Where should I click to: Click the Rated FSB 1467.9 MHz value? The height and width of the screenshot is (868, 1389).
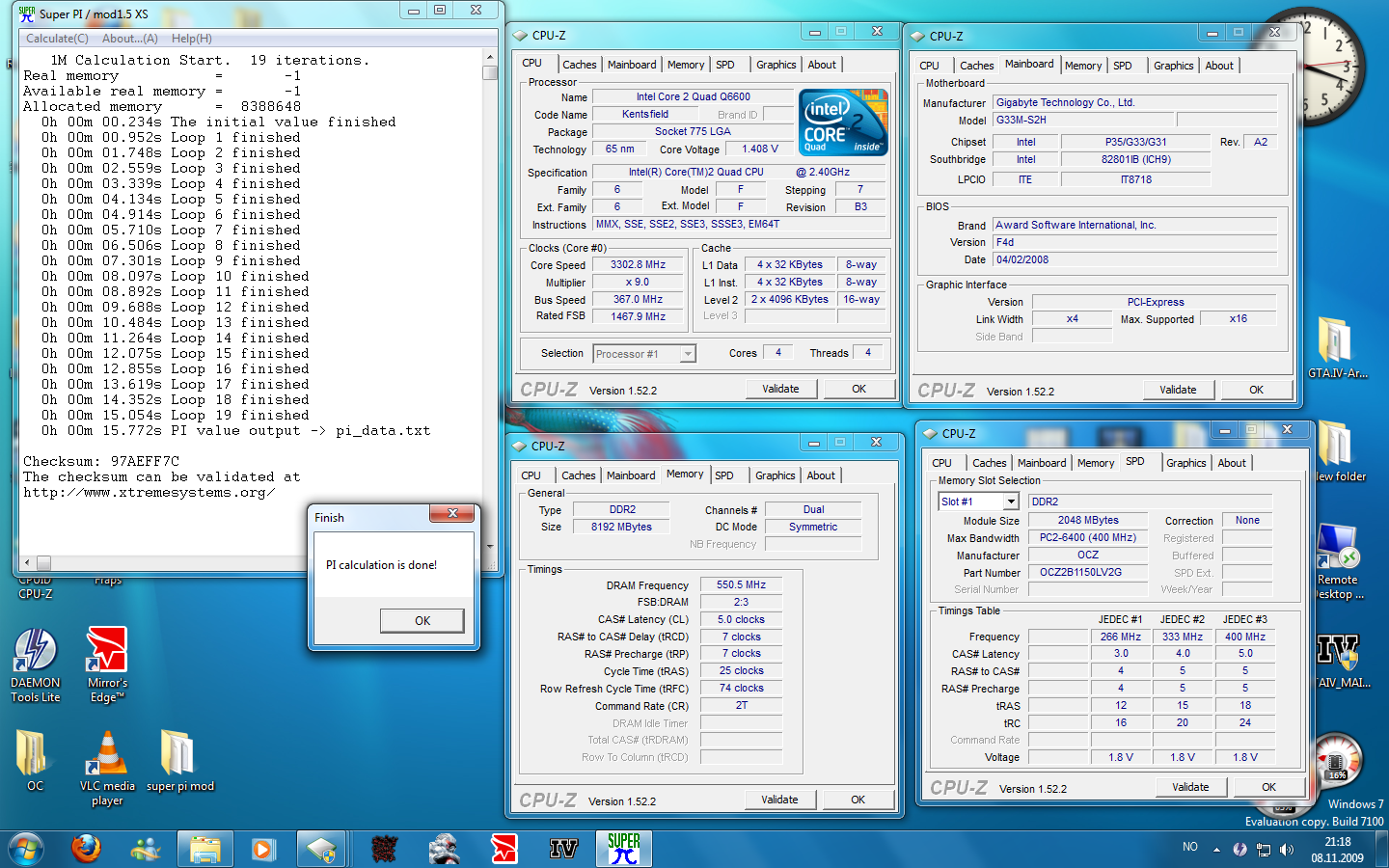coord(639,316)
